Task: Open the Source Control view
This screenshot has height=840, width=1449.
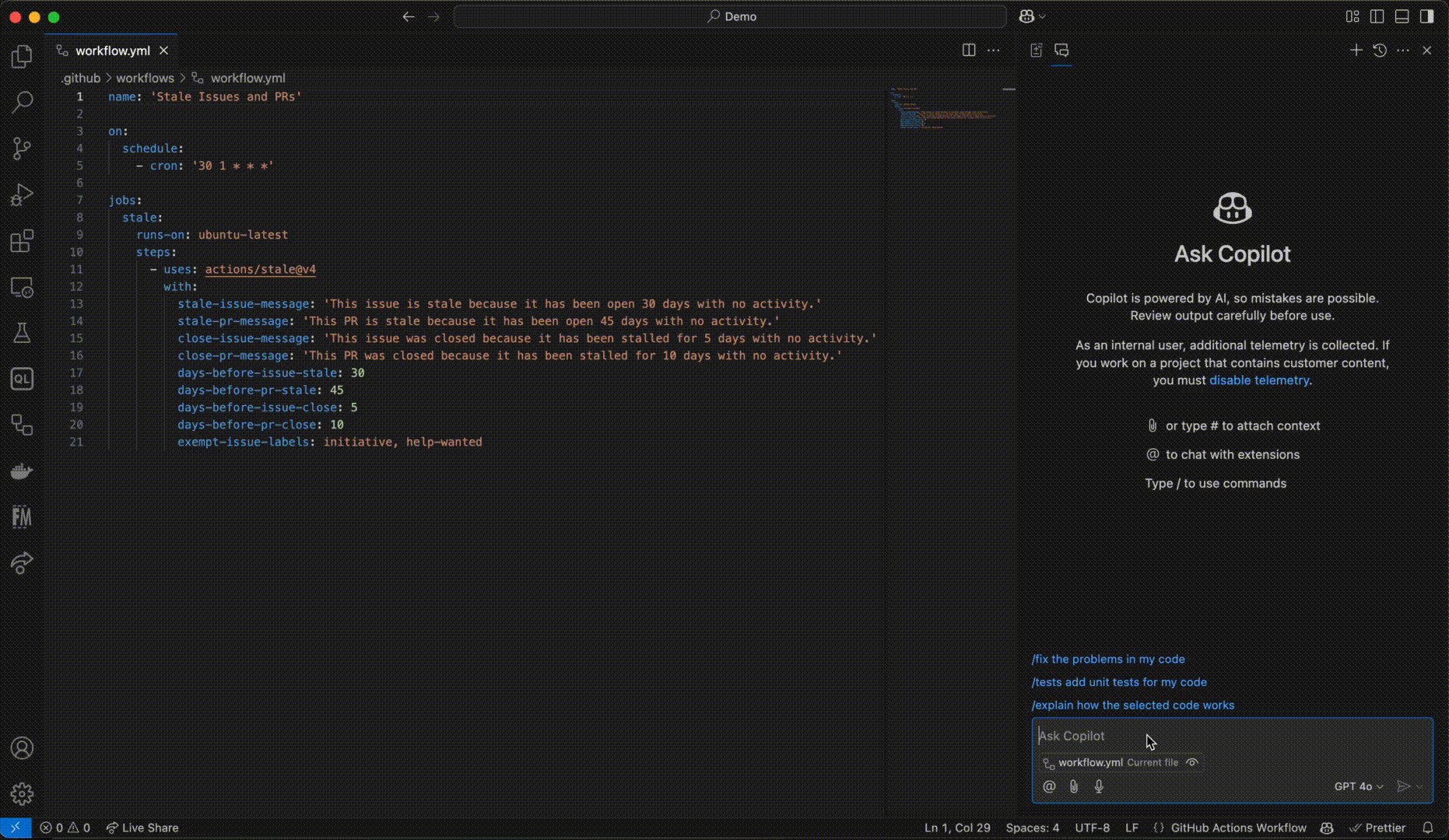Action: point(22,148)
